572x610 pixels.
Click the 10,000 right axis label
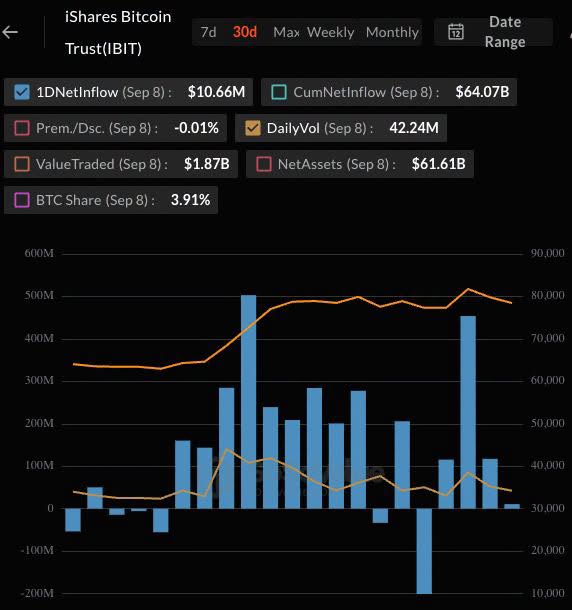(x=547, y=593)
